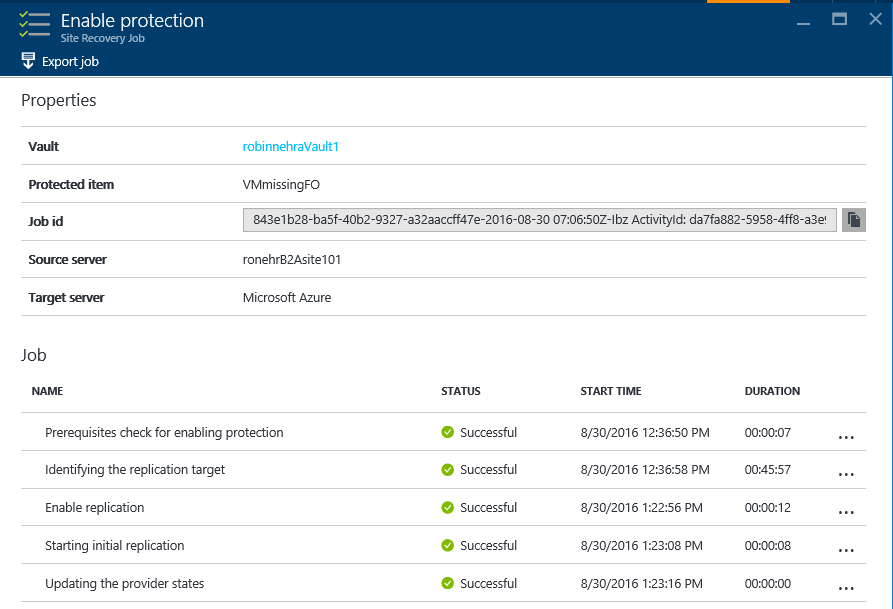Click the Successful icon beside Prerequisites check
This screenshot has width=893, height=609.
coord(450,432)
